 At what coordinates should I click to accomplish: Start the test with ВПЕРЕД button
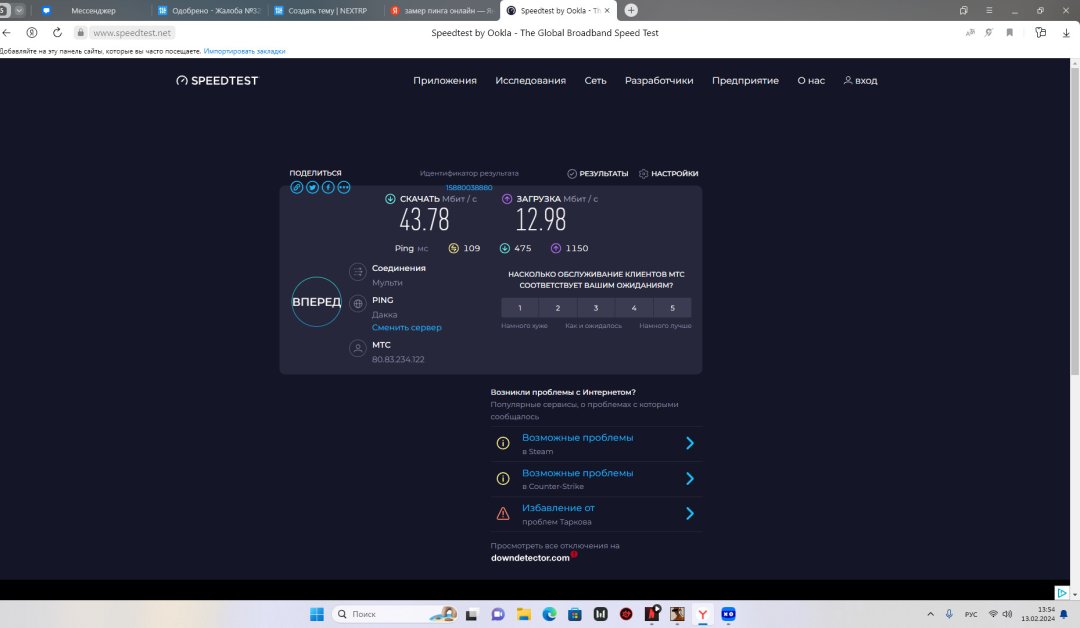(x=316, y=302)
